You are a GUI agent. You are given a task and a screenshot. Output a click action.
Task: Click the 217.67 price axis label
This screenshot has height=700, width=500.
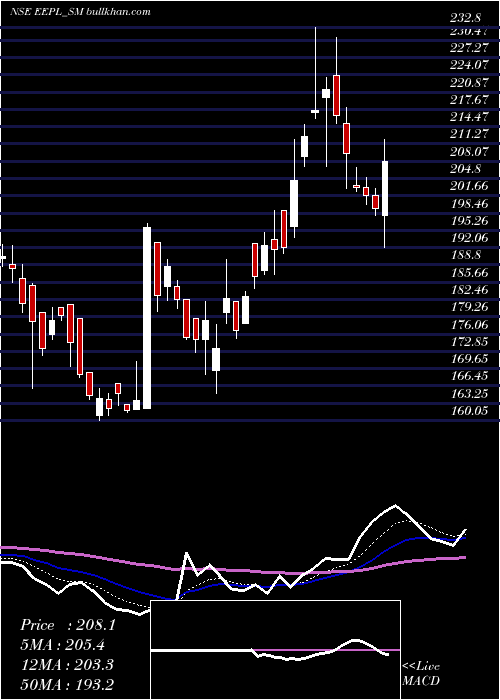point(468,100)
